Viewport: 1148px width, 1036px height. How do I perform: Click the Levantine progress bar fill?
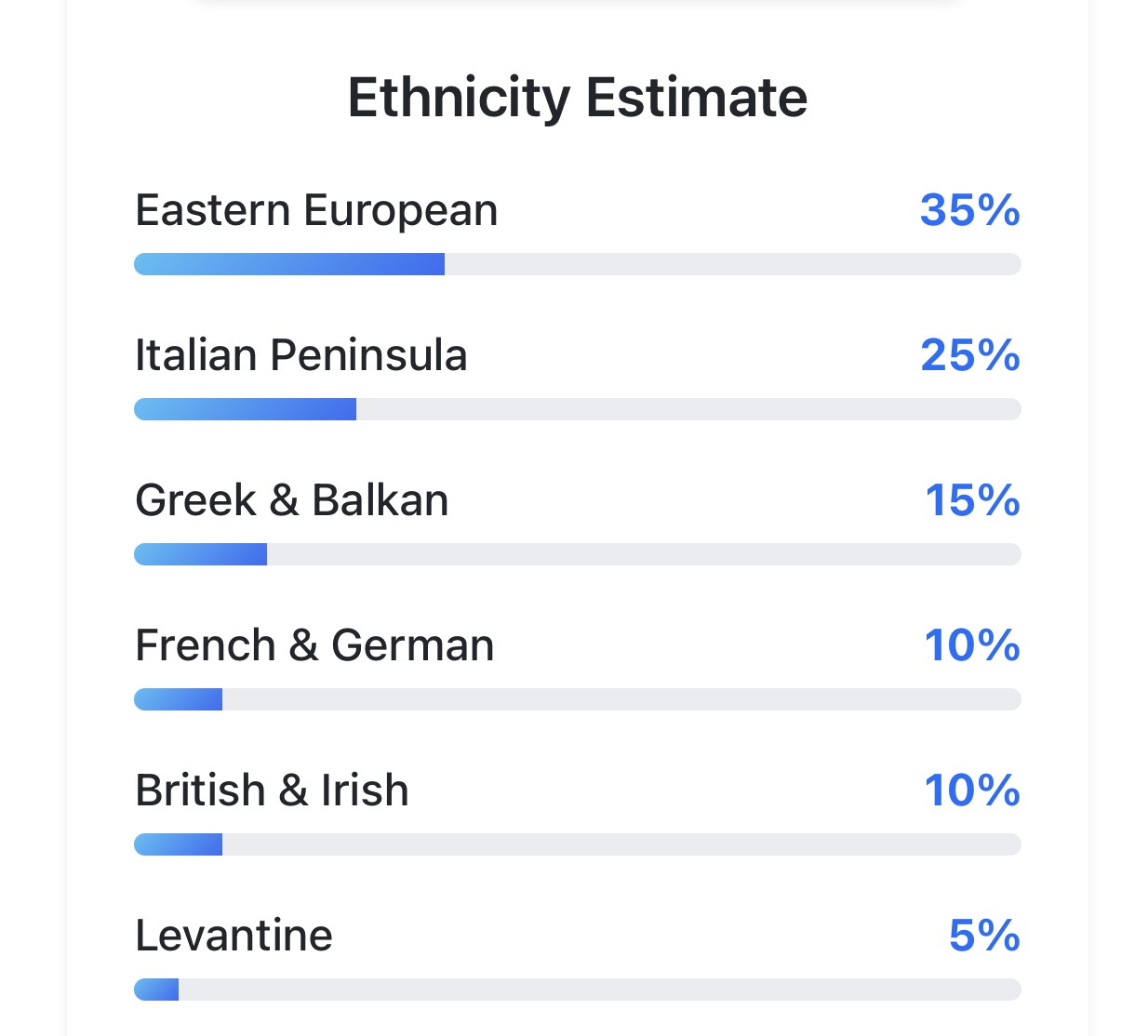click(156, 990)
